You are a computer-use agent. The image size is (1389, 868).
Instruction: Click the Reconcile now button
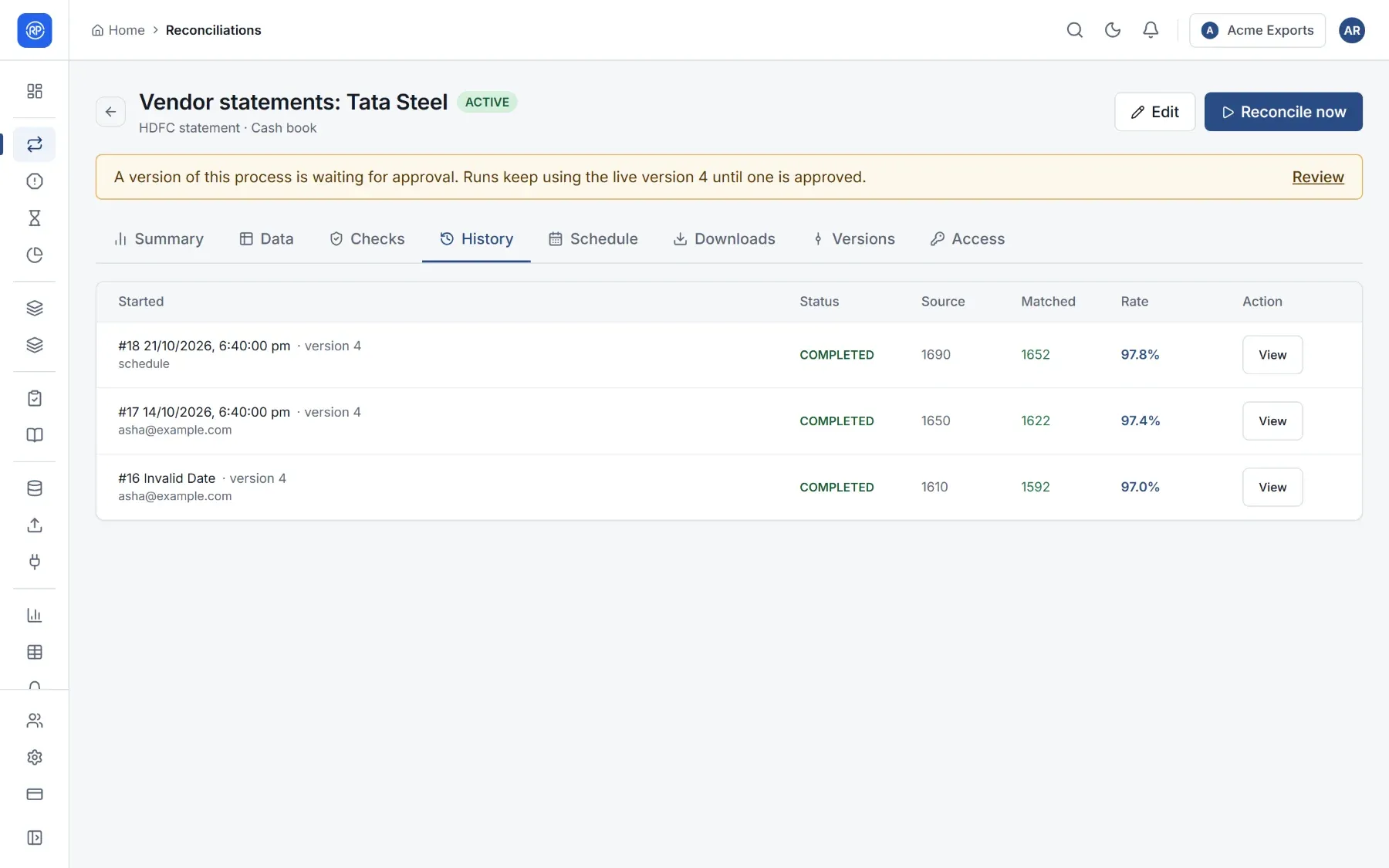[x=1283, y=112]
